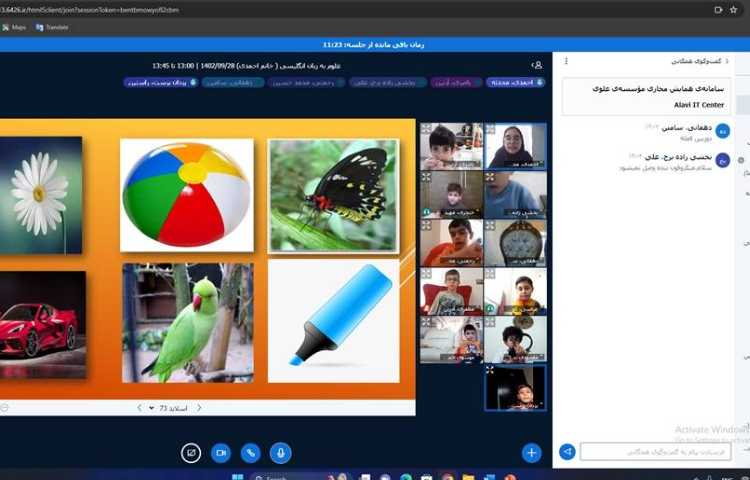Send chat message with arrow button
Screen dimensions: 750x480
pyautogui.click(x=567, y=452)
